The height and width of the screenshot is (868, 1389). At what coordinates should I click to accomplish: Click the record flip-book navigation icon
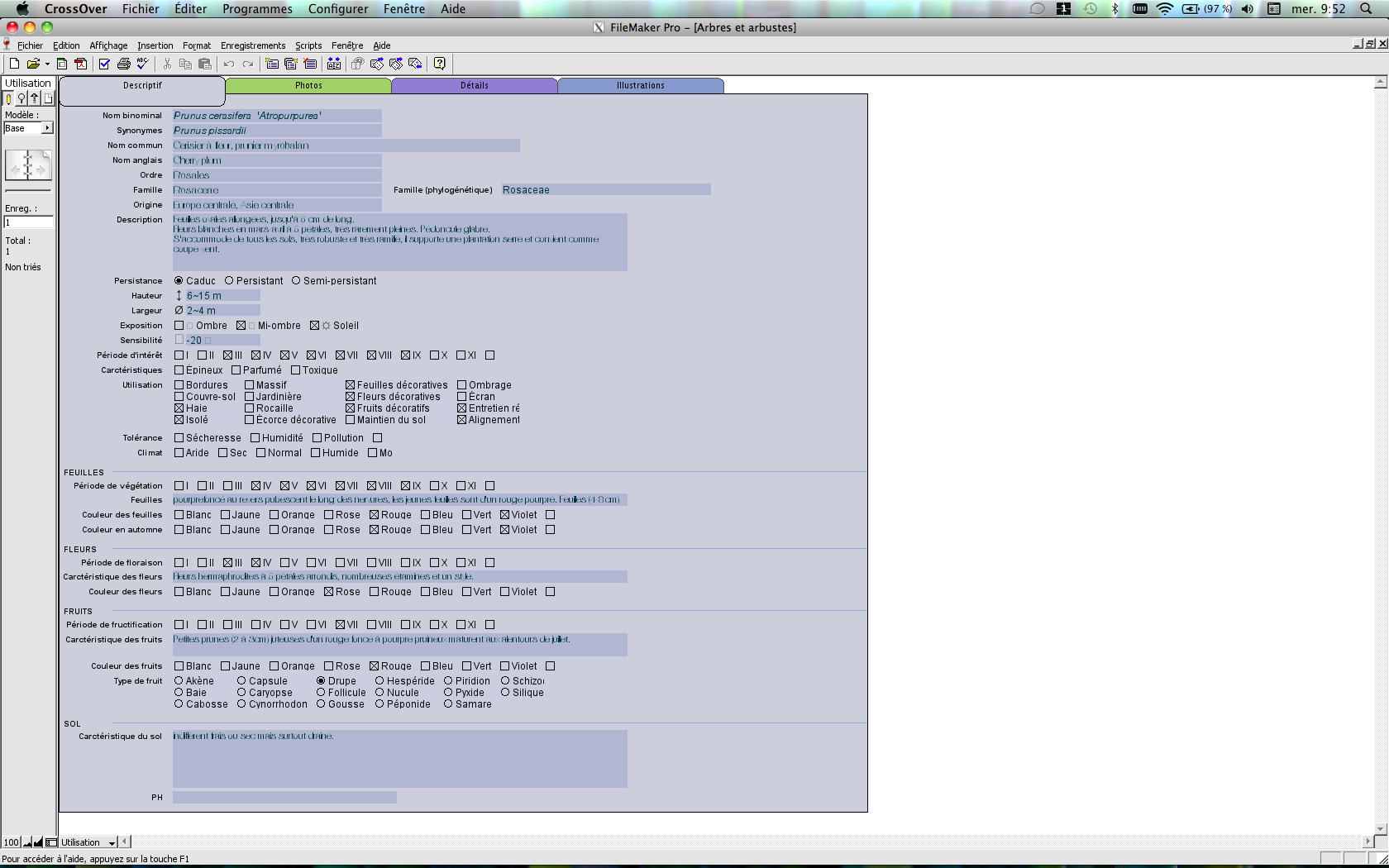(x=28, y=165)
